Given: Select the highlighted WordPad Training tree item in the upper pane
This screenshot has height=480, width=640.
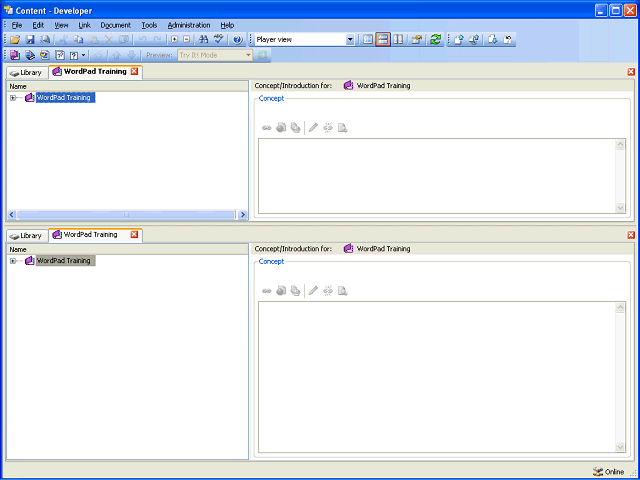Looking at the screenshot, I should pyautogui.click(x=65, y=98).
